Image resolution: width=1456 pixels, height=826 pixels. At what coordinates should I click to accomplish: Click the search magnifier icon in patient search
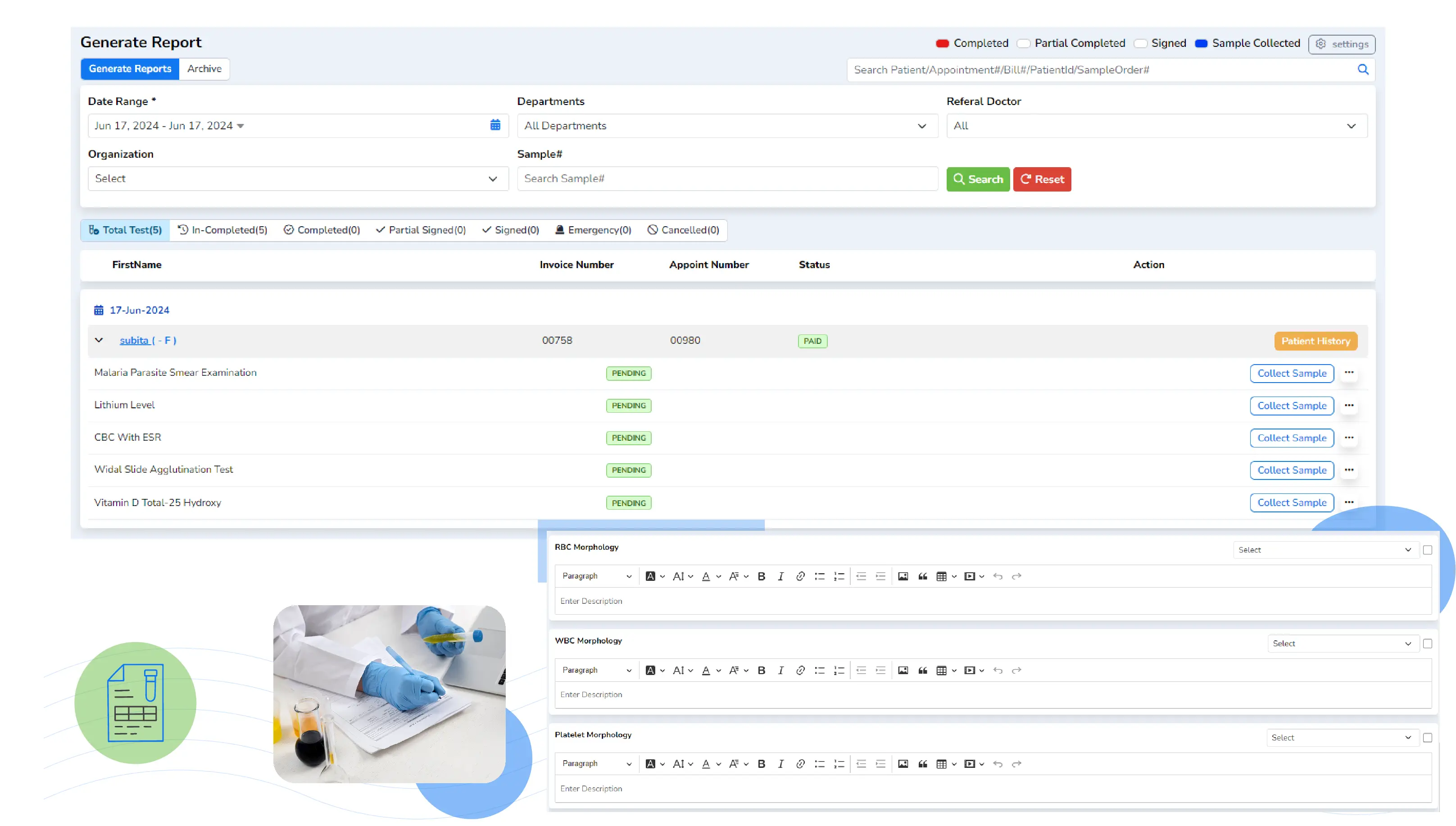(1362, 69)
